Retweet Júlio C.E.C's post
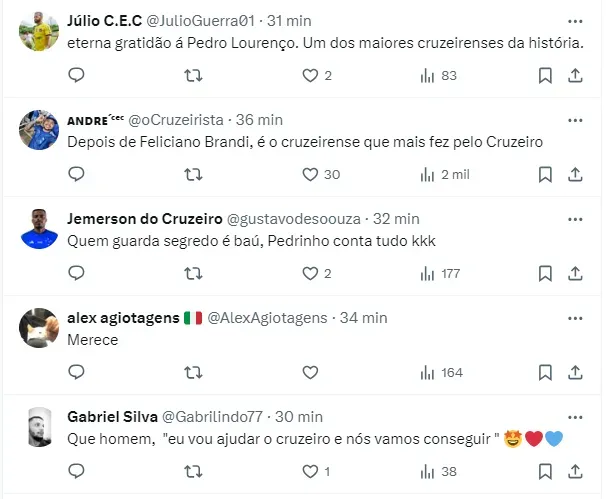Viewport: 606px width, 499px height. [194, 76]
